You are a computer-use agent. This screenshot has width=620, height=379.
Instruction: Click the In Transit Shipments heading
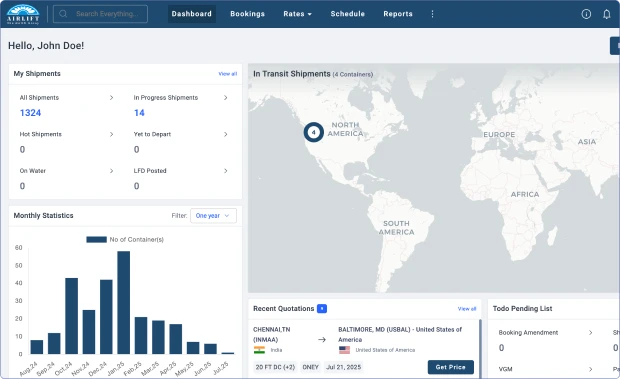click(292, 74)
